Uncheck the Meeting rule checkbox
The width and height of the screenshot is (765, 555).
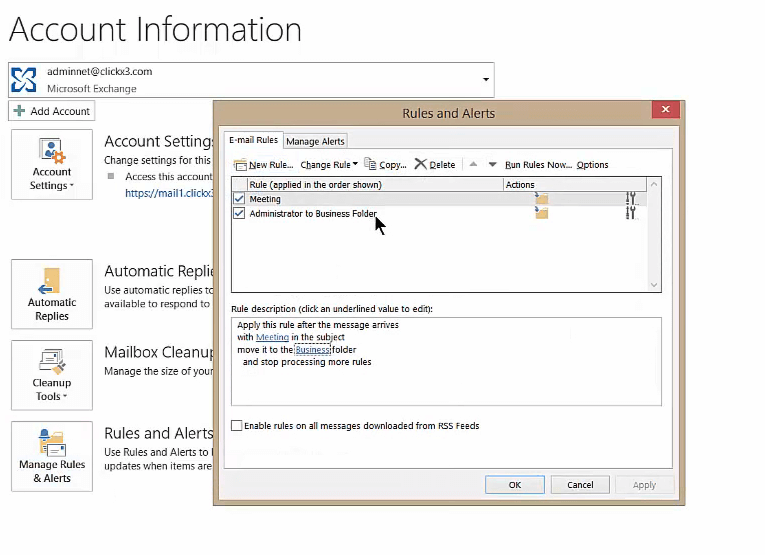tap(239, 199)
